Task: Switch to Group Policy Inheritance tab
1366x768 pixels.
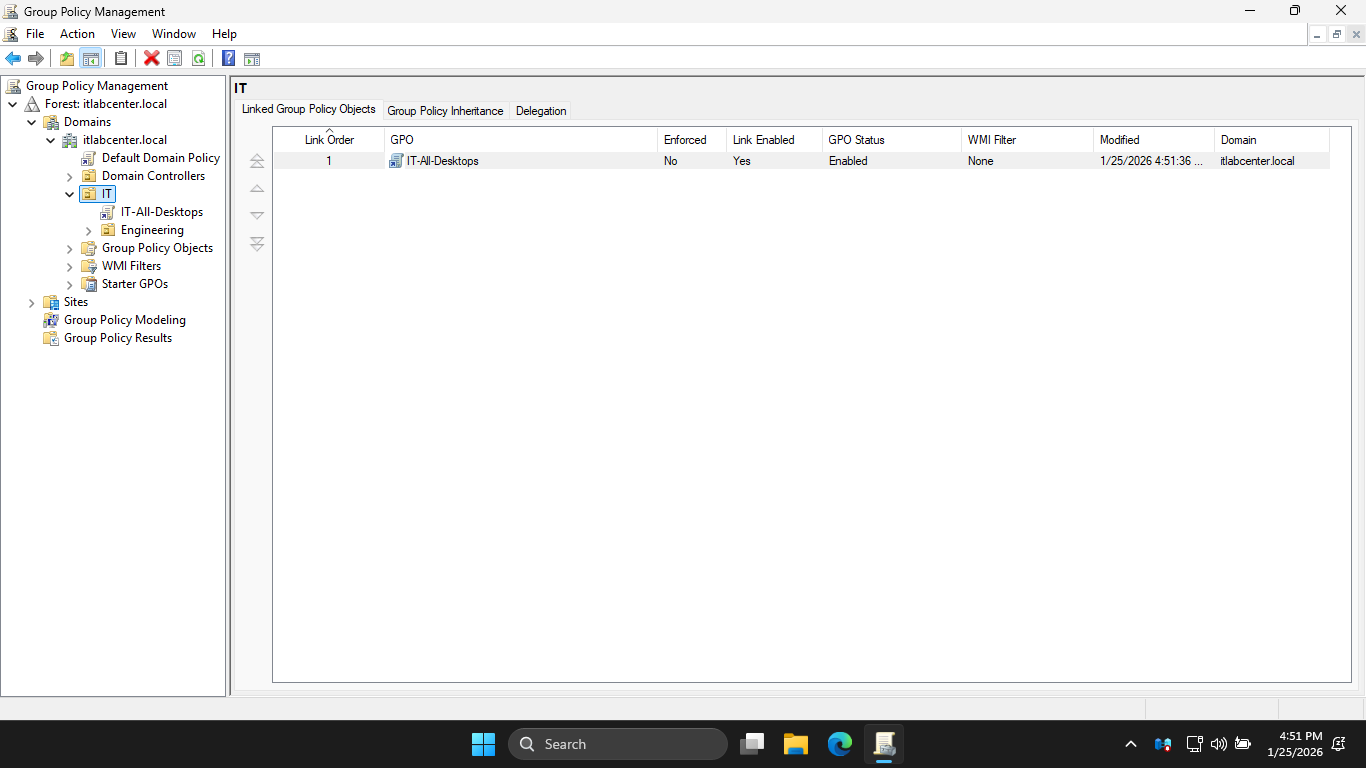Action: [x=445, y=111]
